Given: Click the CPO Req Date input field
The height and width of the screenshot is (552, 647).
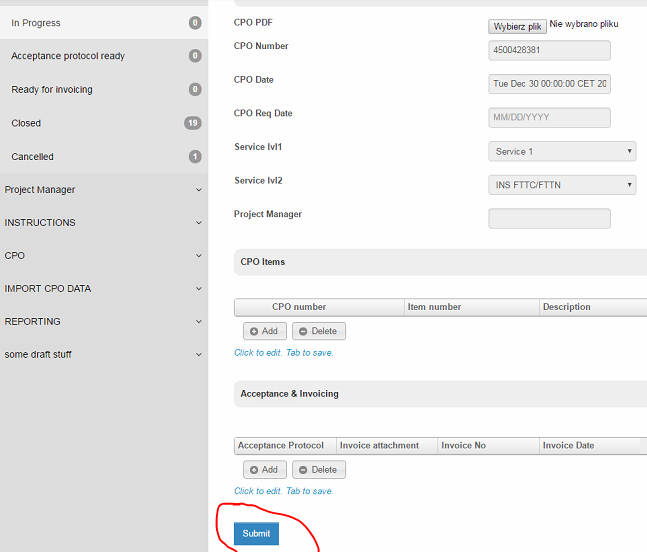Looking at the screenshot, I should pos(549,118).
